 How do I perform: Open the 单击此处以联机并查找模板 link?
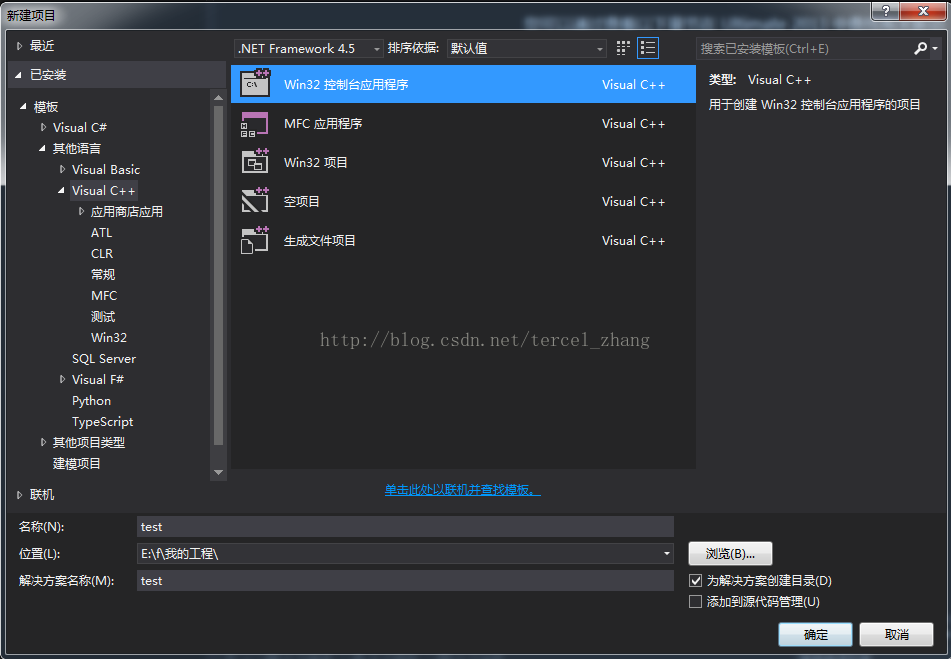463,490
